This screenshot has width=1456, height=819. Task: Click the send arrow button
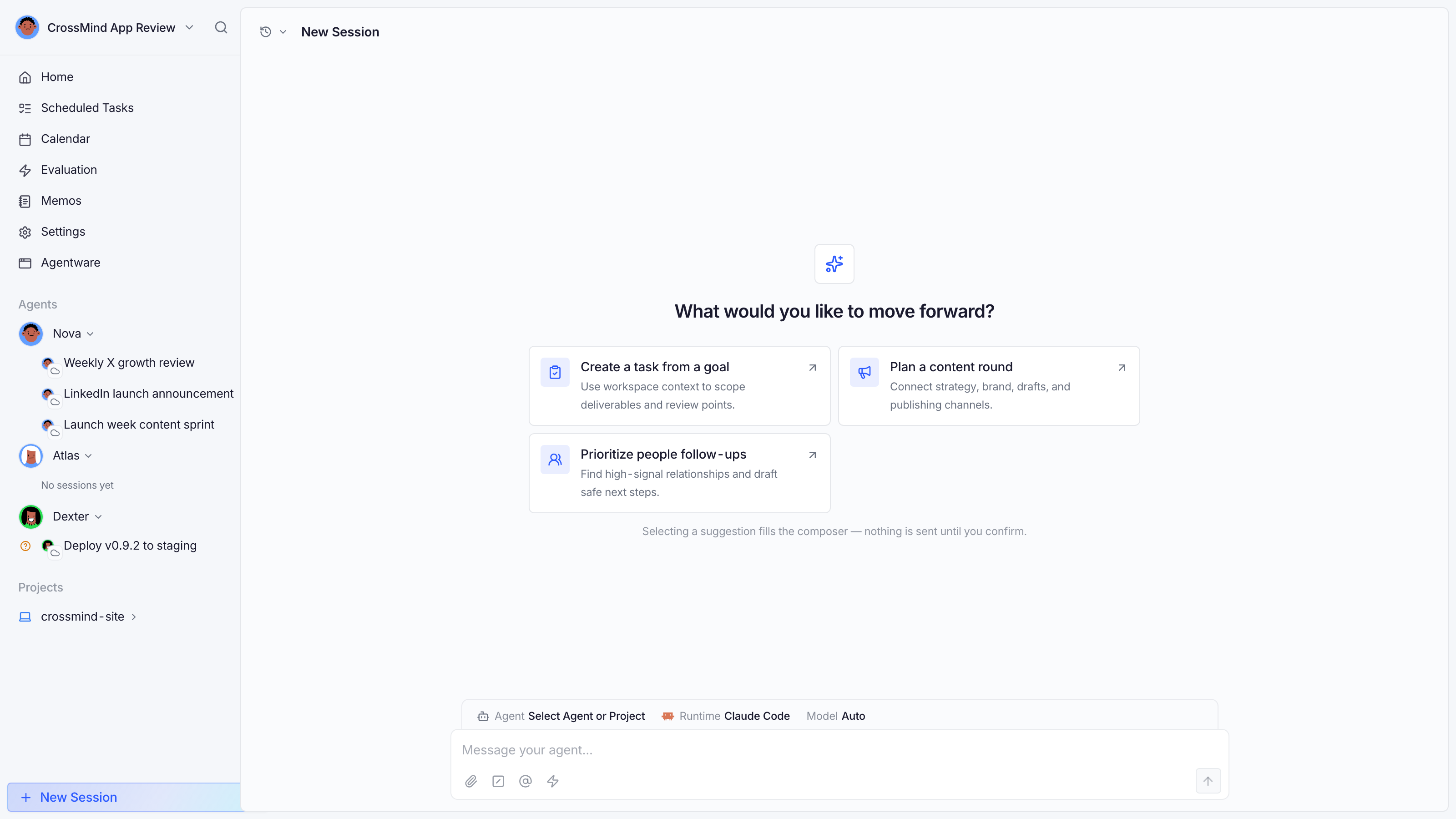pyautogui.click(x=1208, y=781)
